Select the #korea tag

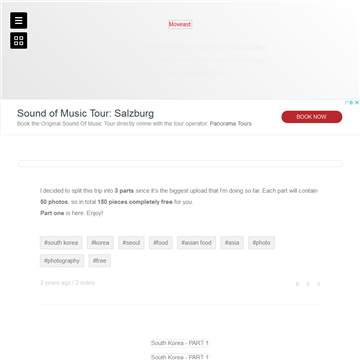click(100, 243)
